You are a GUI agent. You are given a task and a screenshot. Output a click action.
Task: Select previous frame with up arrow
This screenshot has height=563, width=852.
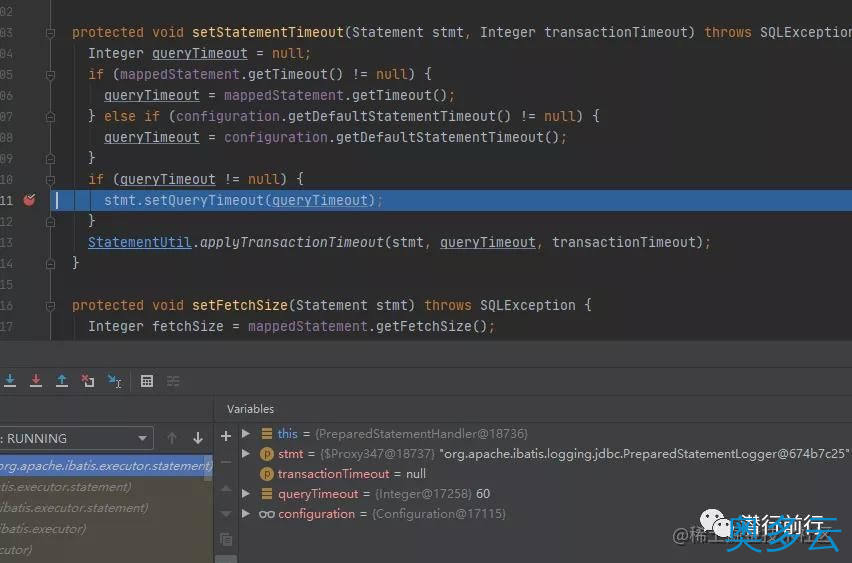coord(172,438)
